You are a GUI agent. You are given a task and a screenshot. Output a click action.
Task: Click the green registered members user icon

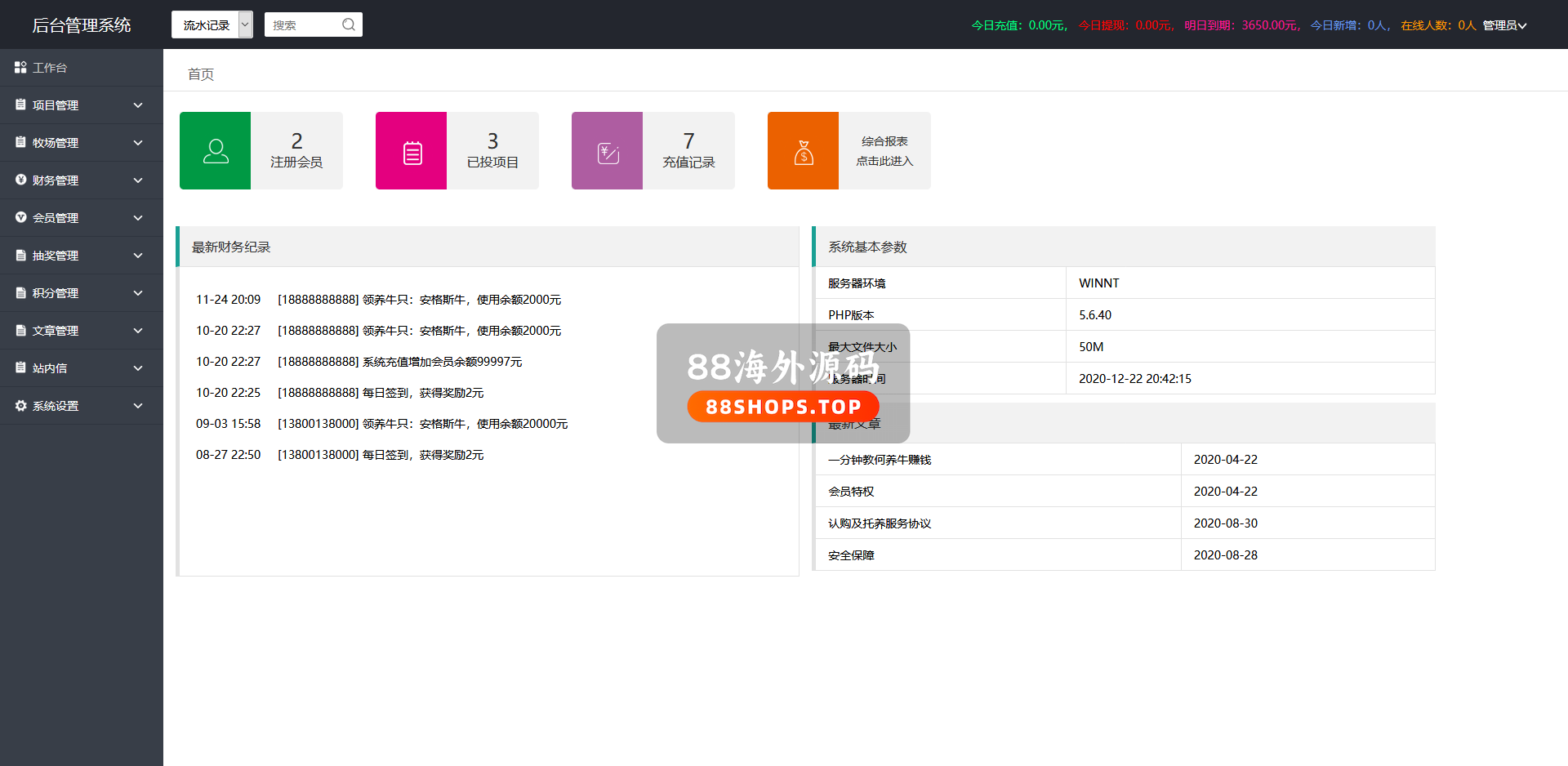[x=216, y=151]
